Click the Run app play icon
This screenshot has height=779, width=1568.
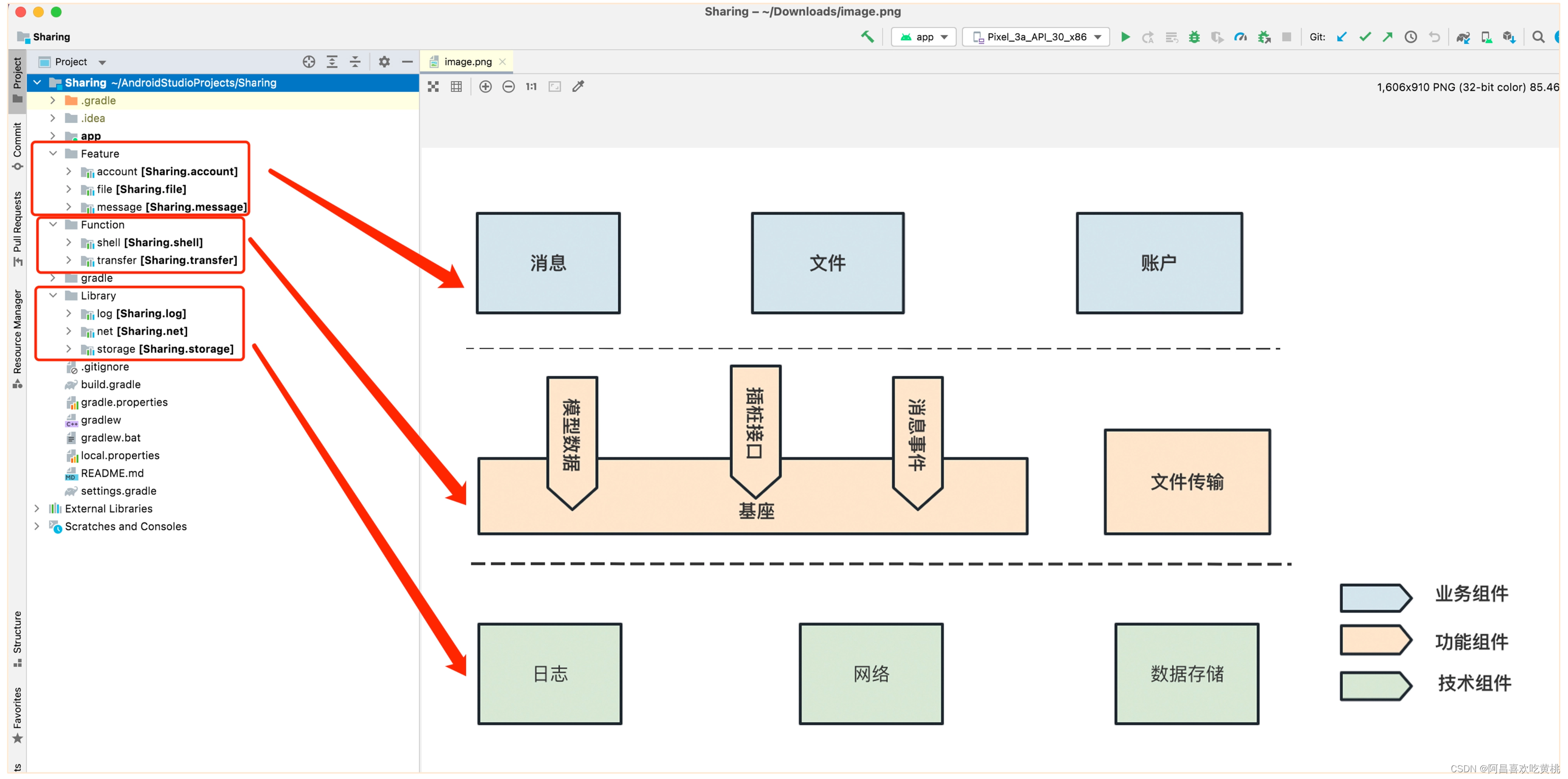point(1125,37)
